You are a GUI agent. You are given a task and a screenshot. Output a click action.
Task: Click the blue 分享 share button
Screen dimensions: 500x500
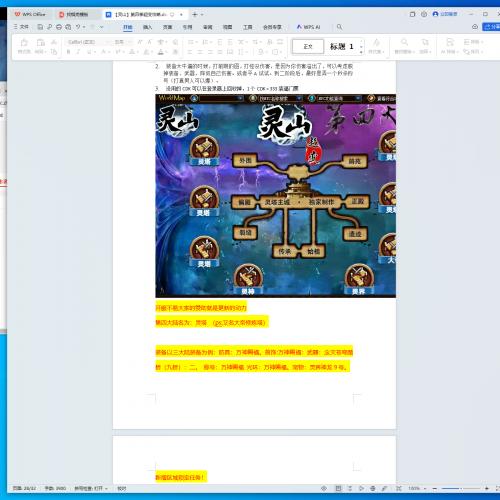pos(491,27)
